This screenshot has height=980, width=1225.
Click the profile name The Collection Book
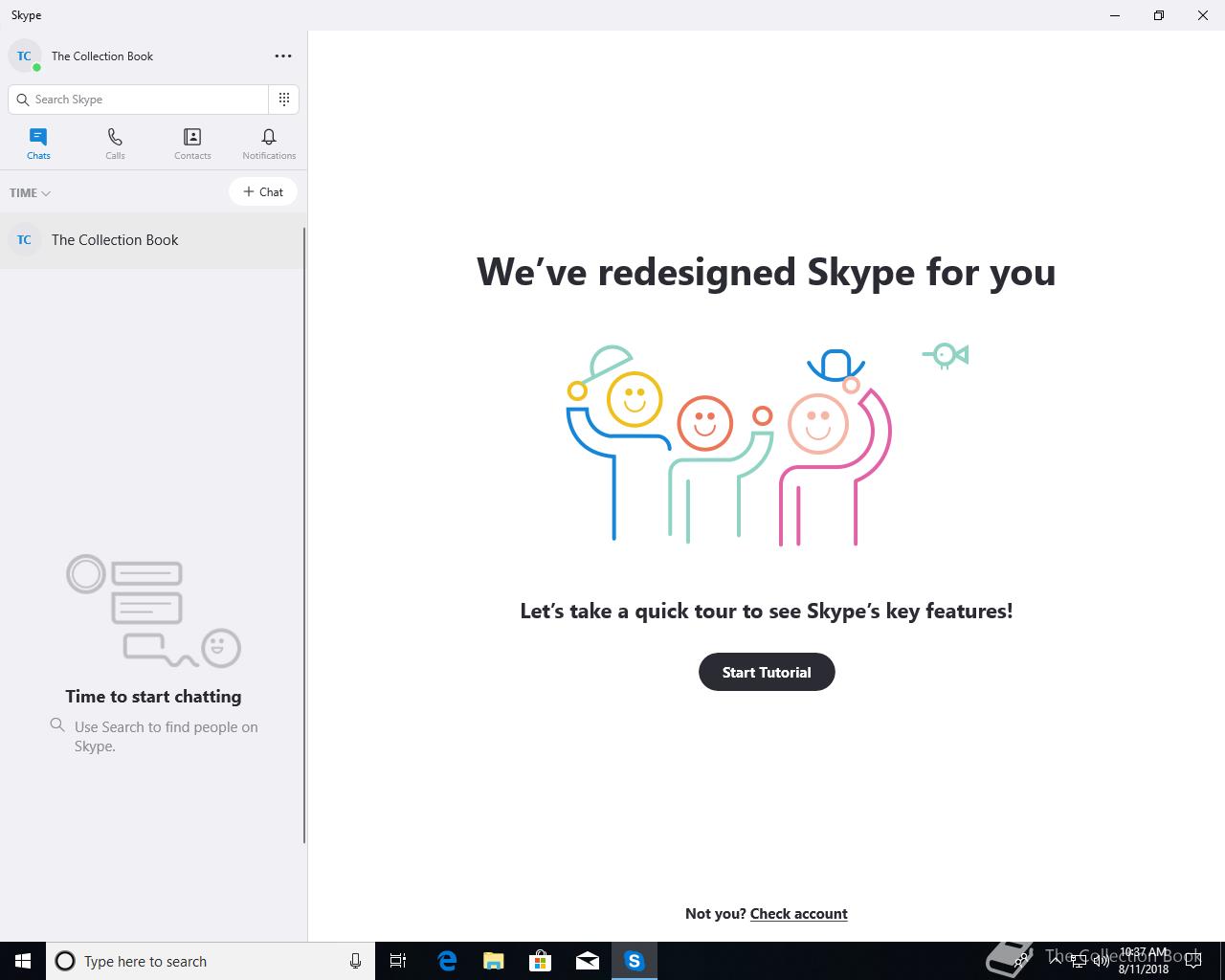102,56
